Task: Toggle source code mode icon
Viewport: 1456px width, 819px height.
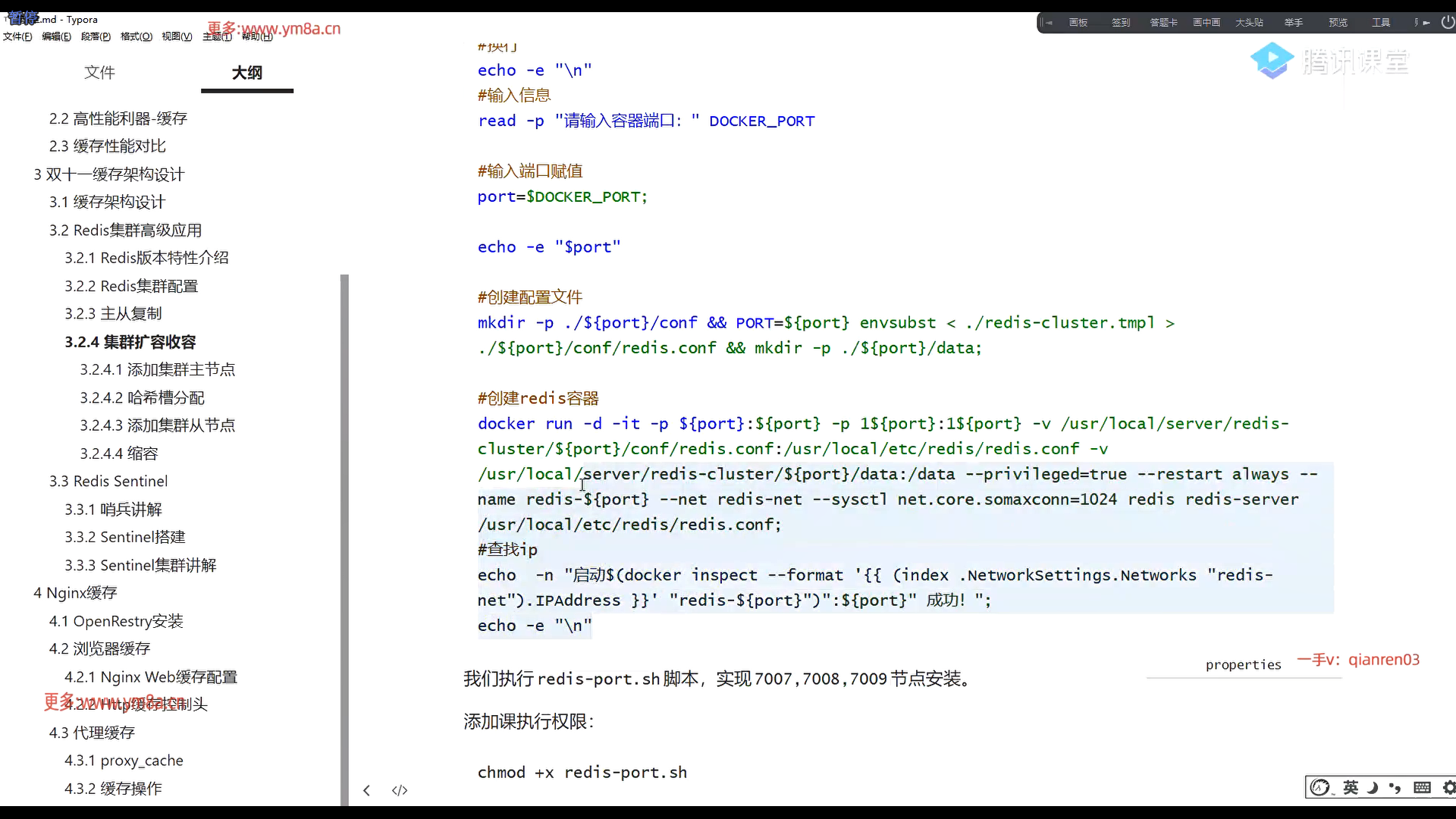Action: 400,790
